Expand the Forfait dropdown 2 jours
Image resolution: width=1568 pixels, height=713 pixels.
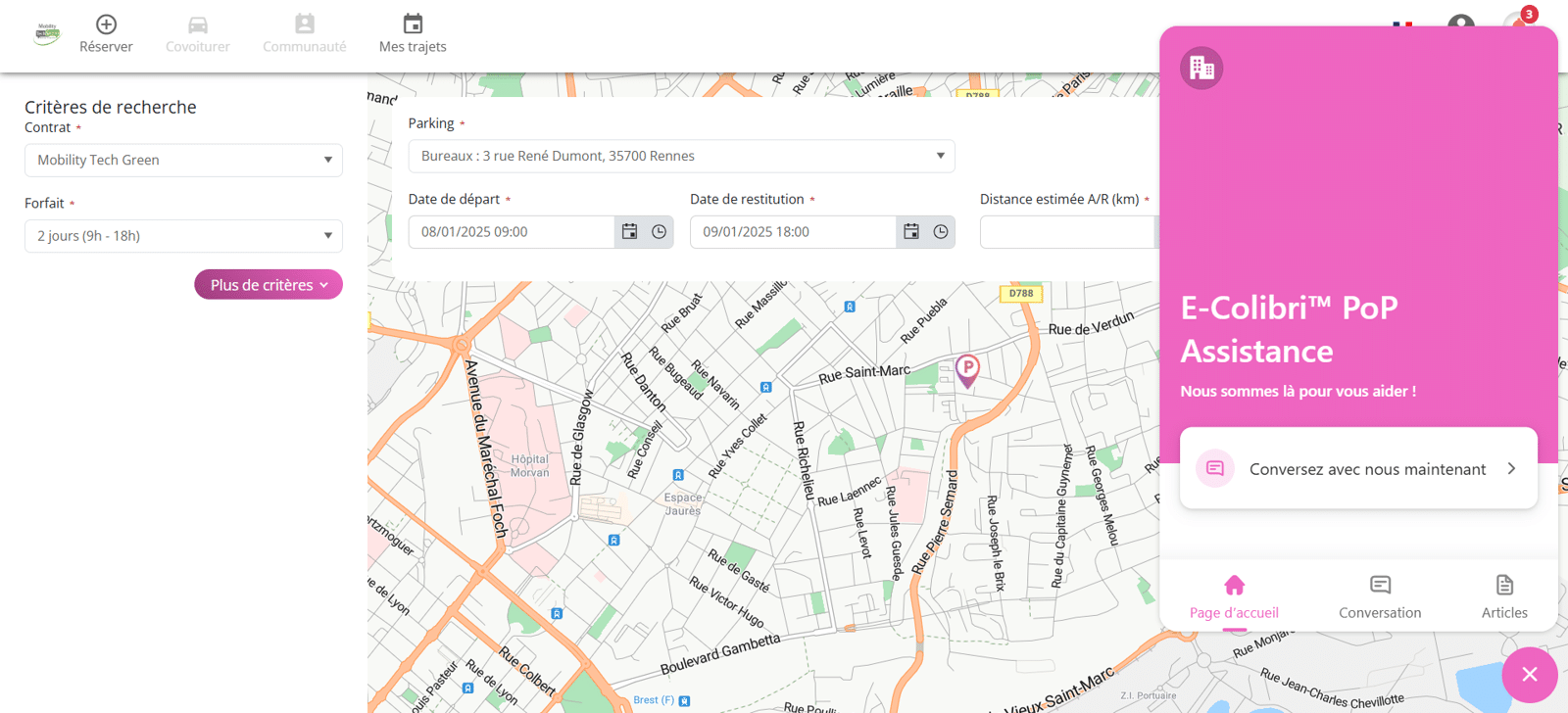pos(183,236)
